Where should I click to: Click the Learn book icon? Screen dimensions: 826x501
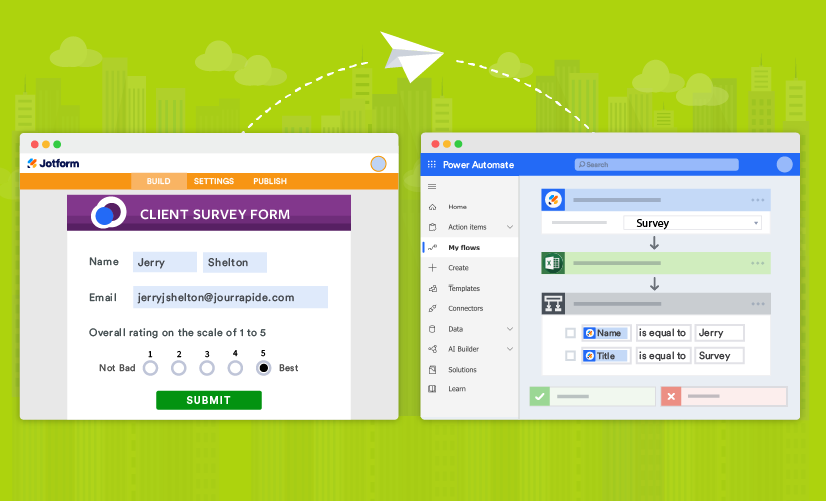[x=432, y=389]
